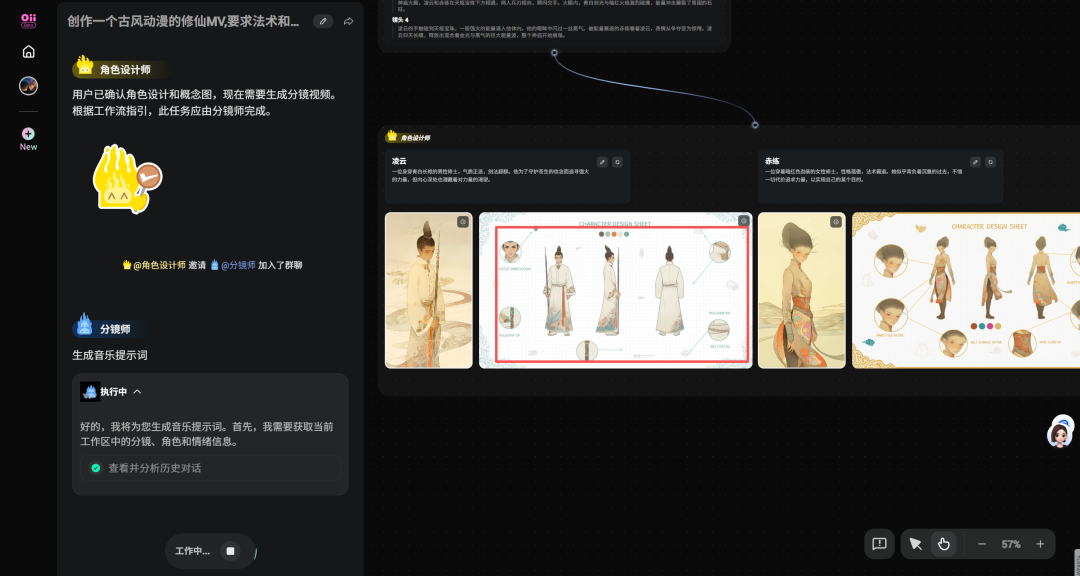Viewport: 1080px width, 576px height.
Task: Open 凌云 portrait thumbnail
Action: pyautogui.click(x=428, y=290)
